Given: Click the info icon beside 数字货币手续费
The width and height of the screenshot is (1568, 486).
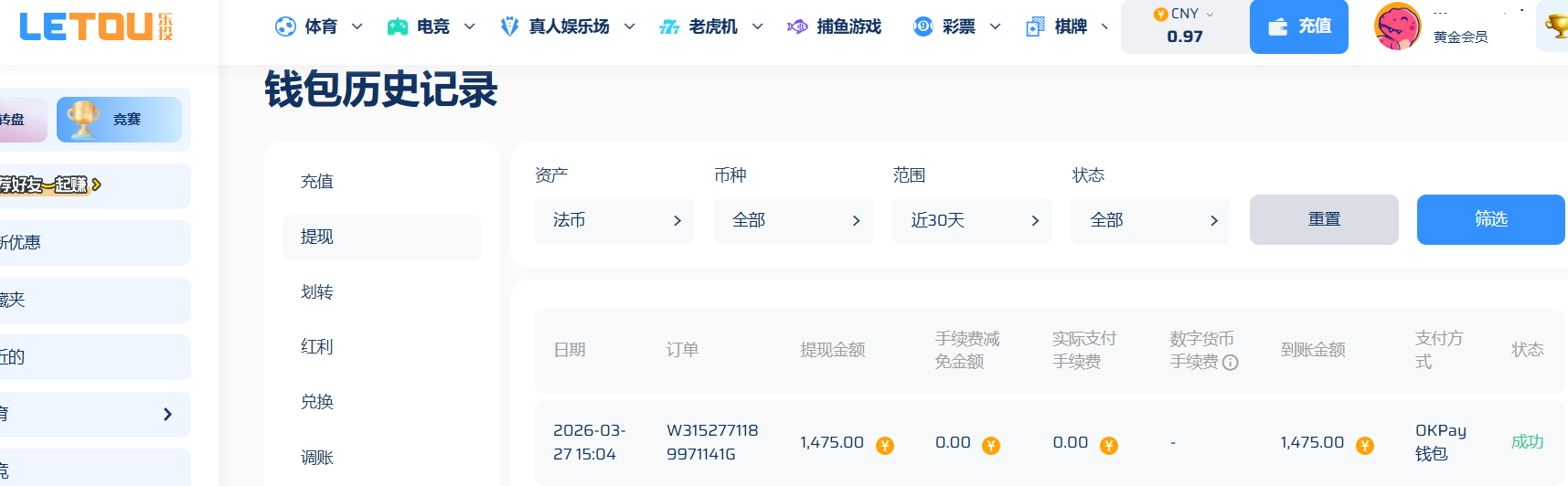Looking at the screenshot, I should (1231, 363).
